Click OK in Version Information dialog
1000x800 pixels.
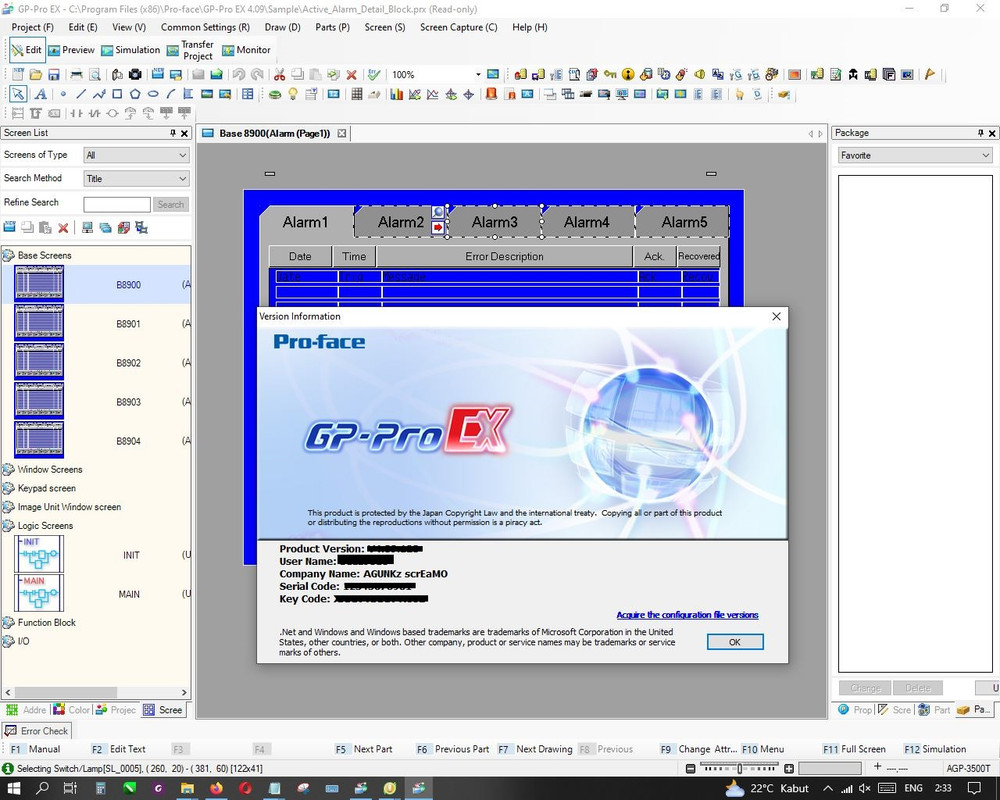(x=735, y=642)
